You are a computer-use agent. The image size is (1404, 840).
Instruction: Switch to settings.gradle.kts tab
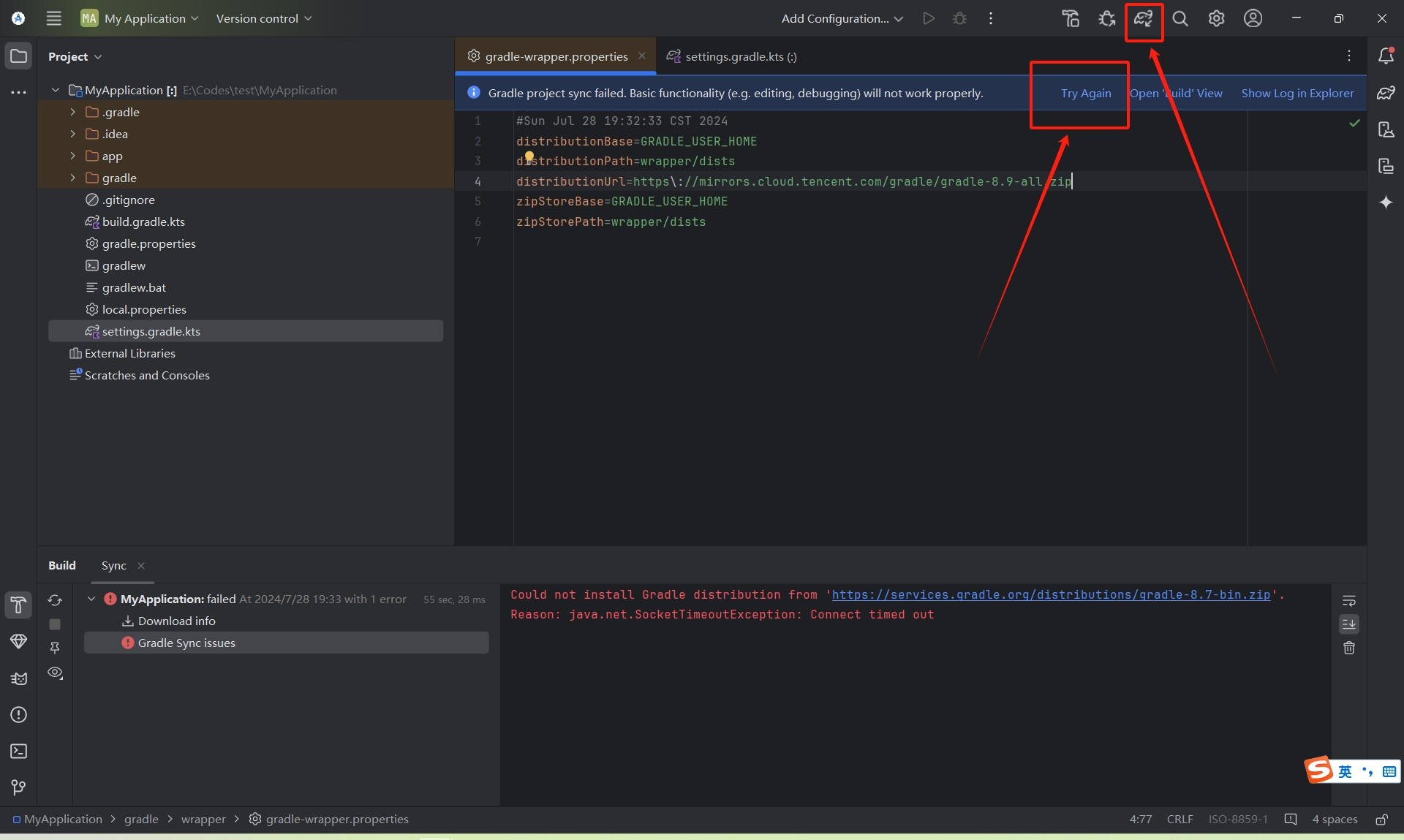coord(732,56)
